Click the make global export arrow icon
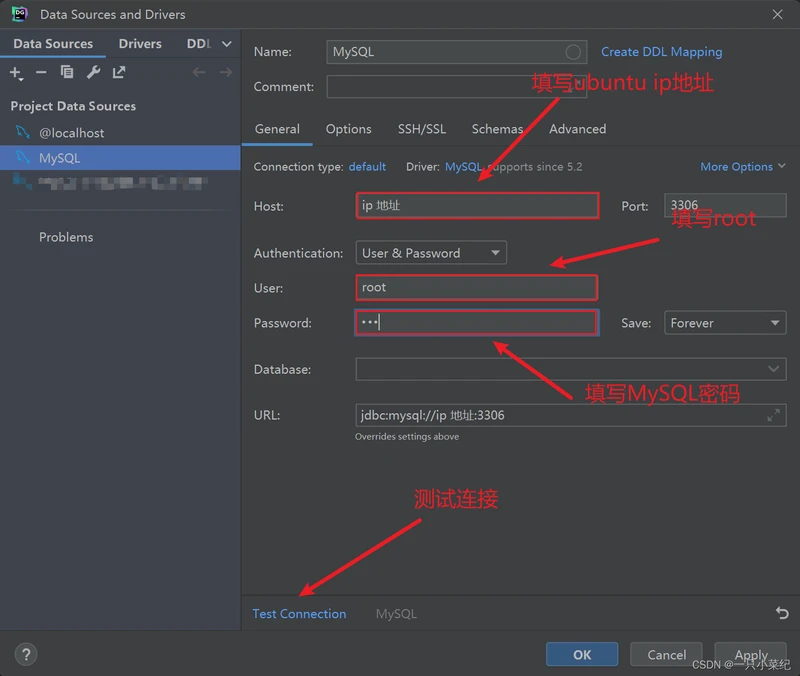Viewport: 800px width, 676px height. pyautogui.click(x=119, y=72)
